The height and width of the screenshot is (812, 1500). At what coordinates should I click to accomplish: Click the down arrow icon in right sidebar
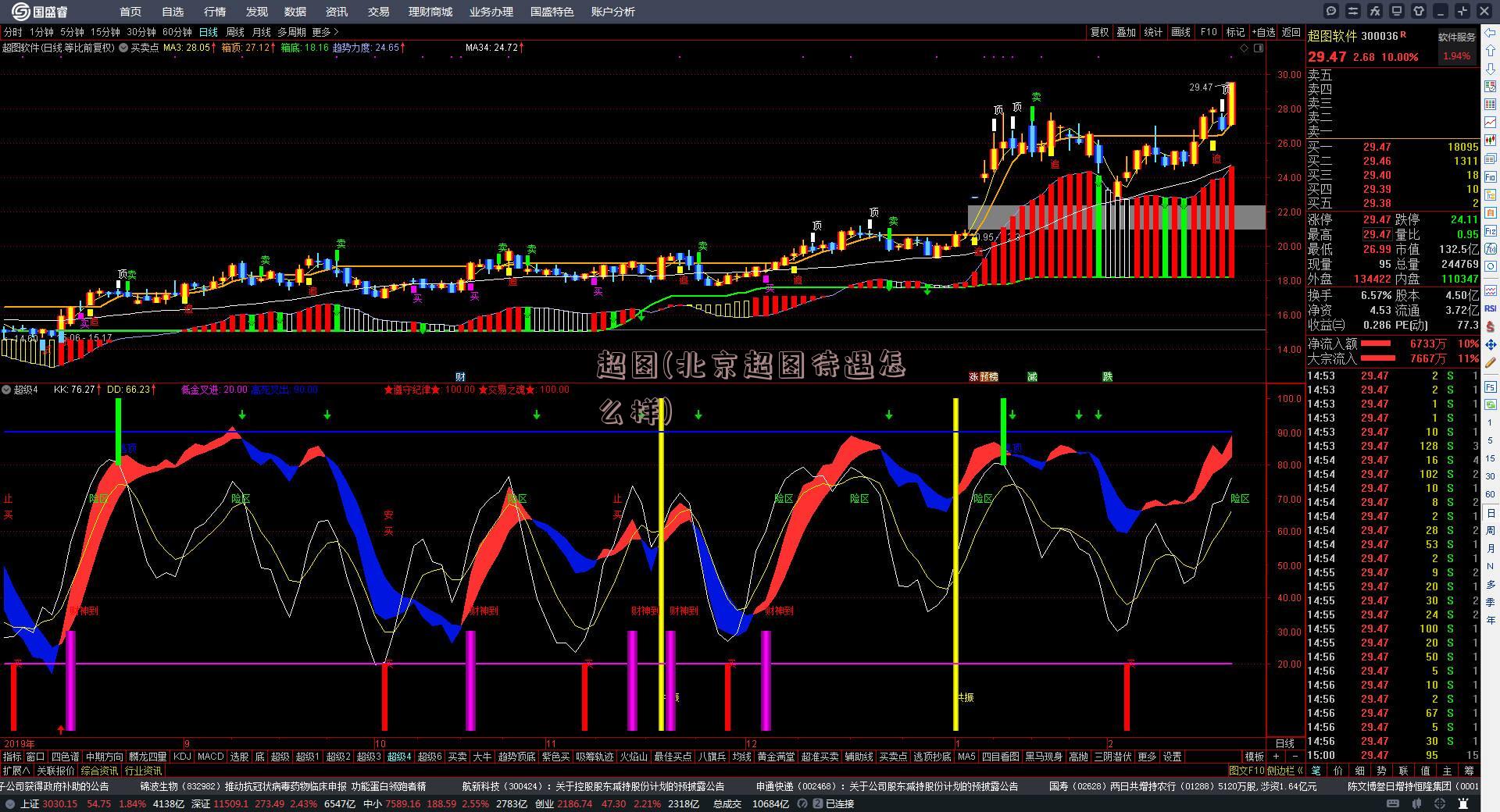point(1491,70)
